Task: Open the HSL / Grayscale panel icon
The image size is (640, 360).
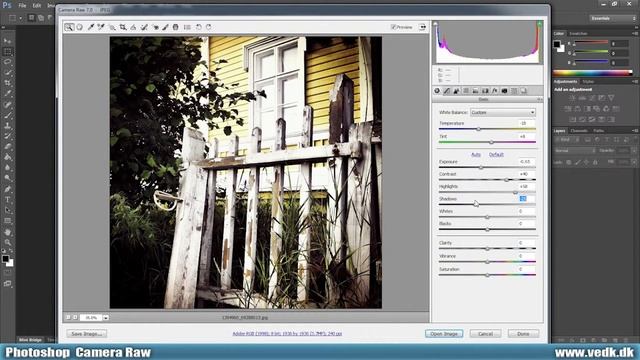Action: pos(466,91)
